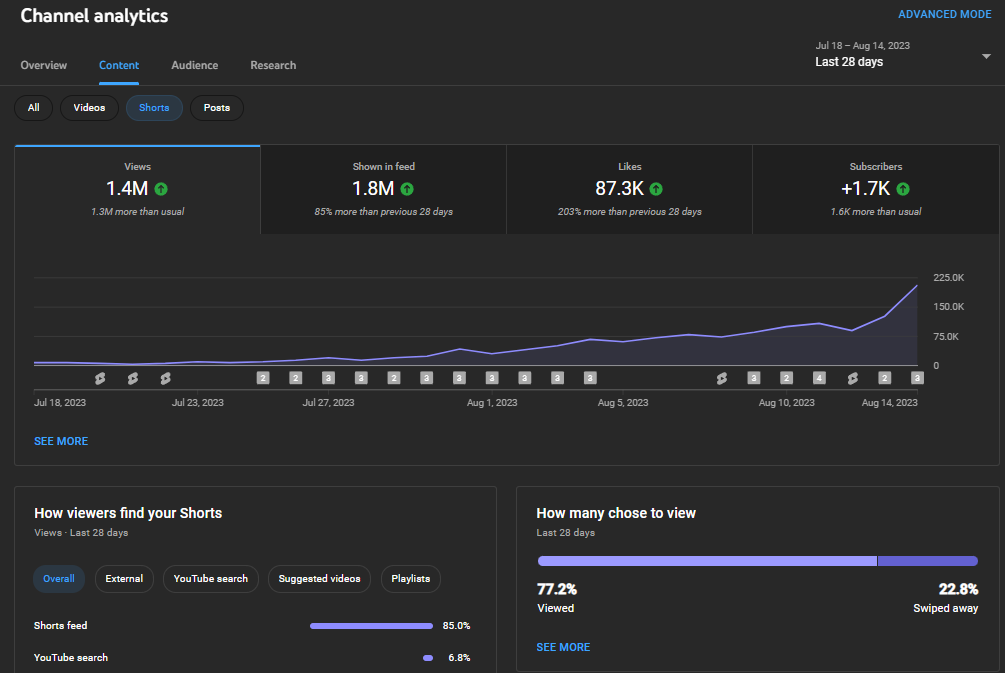
Task: Select the Posts content filter chip
Action: pos(217,108)
